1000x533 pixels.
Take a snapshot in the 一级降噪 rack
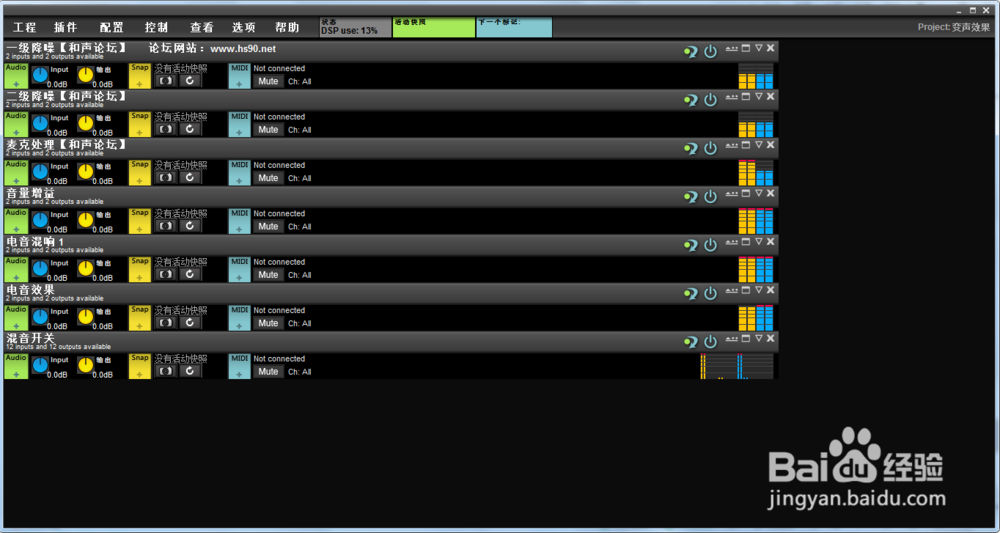tap(165, 81)
